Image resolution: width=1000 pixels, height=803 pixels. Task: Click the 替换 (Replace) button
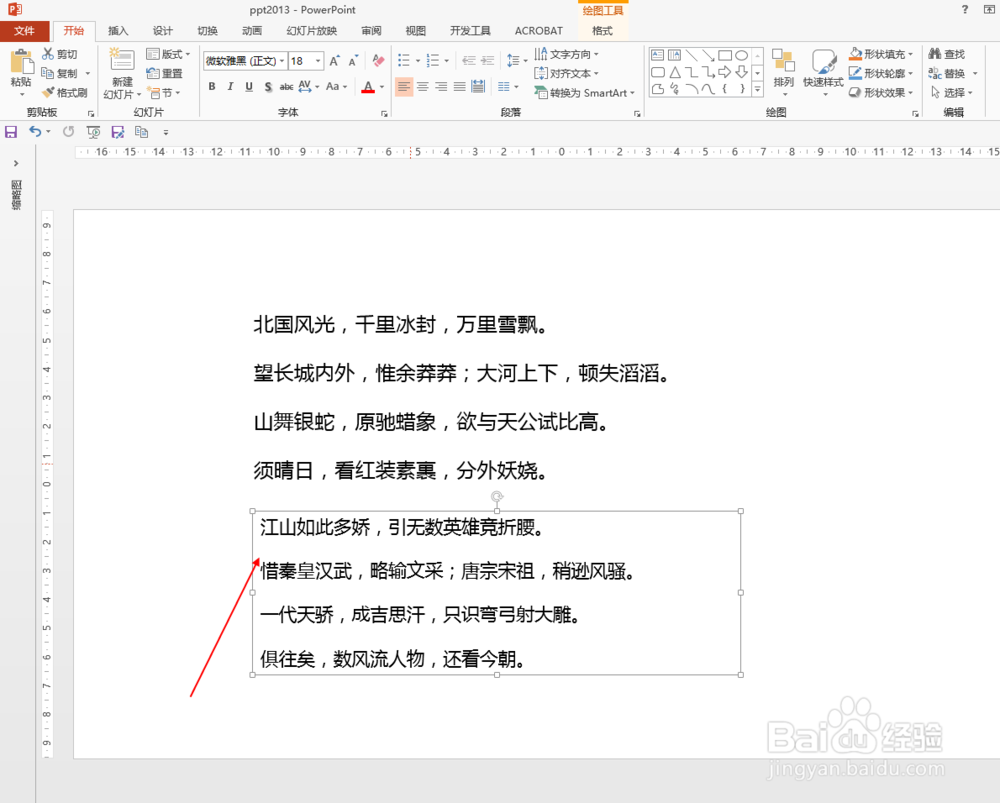[946, 72]
